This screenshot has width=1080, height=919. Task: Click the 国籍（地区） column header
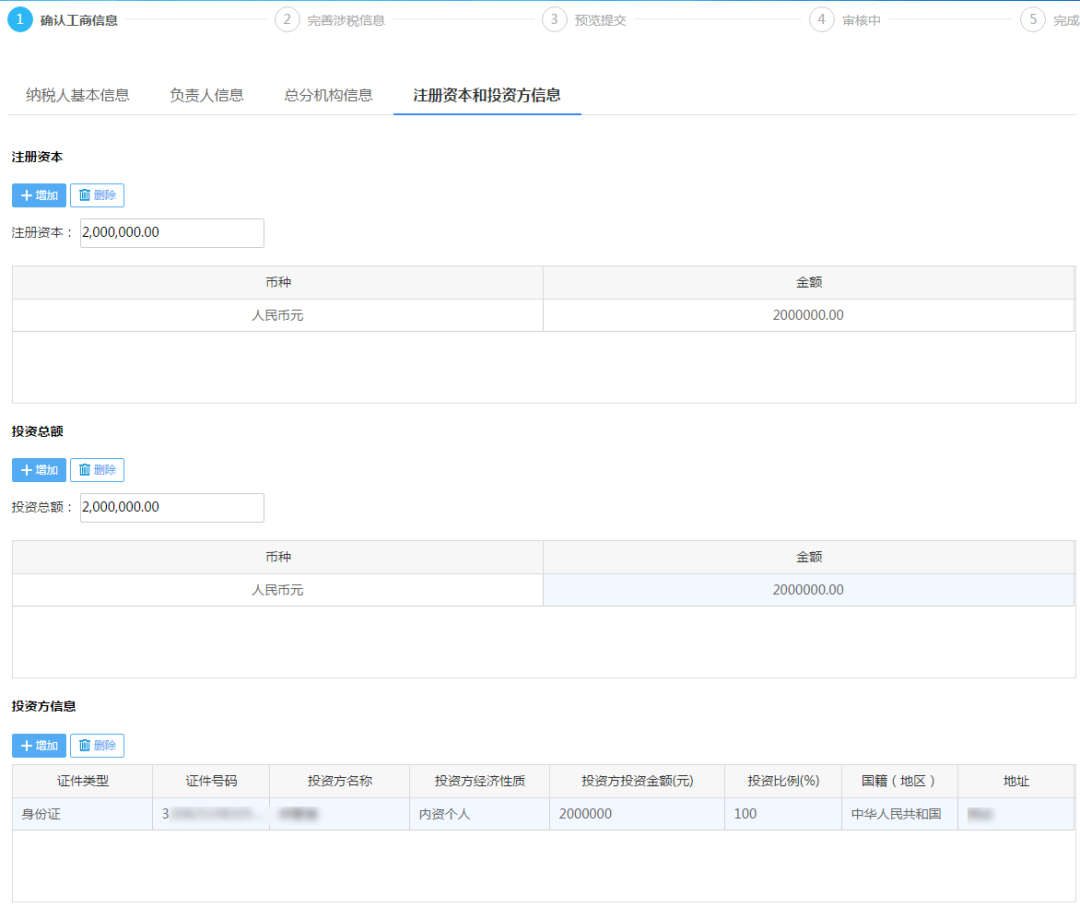pyautogui.click(x=900, y=781)
